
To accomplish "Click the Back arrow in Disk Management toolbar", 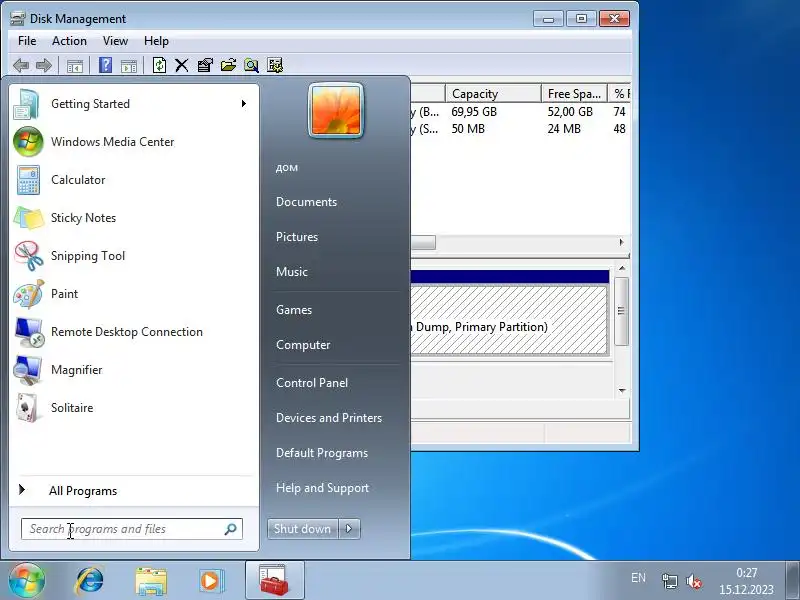I will (21, 65).
